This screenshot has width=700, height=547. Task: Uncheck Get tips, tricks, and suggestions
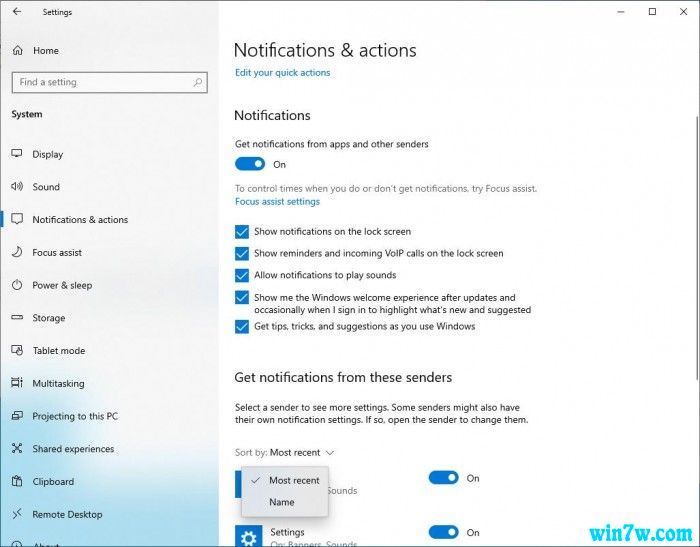click(242, 326)
